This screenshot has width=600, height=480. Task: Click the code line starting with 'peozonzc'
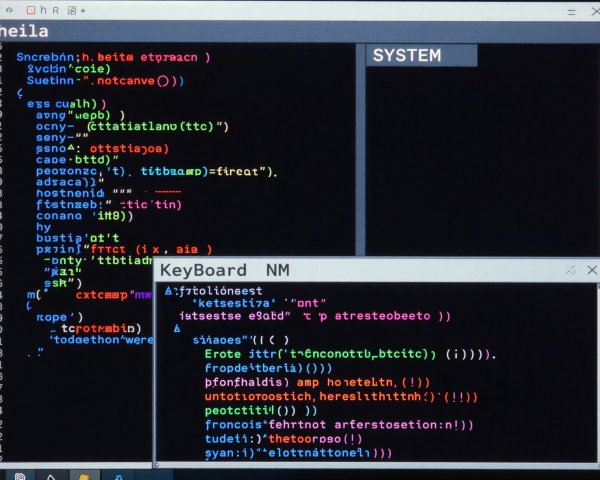(157, 171)
